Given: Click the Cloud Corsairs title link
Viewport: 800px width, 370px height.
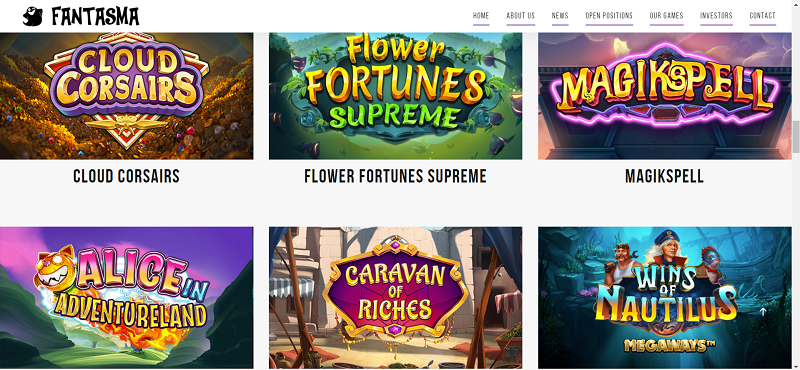Looking at the screenshot, I should point(127,176).
